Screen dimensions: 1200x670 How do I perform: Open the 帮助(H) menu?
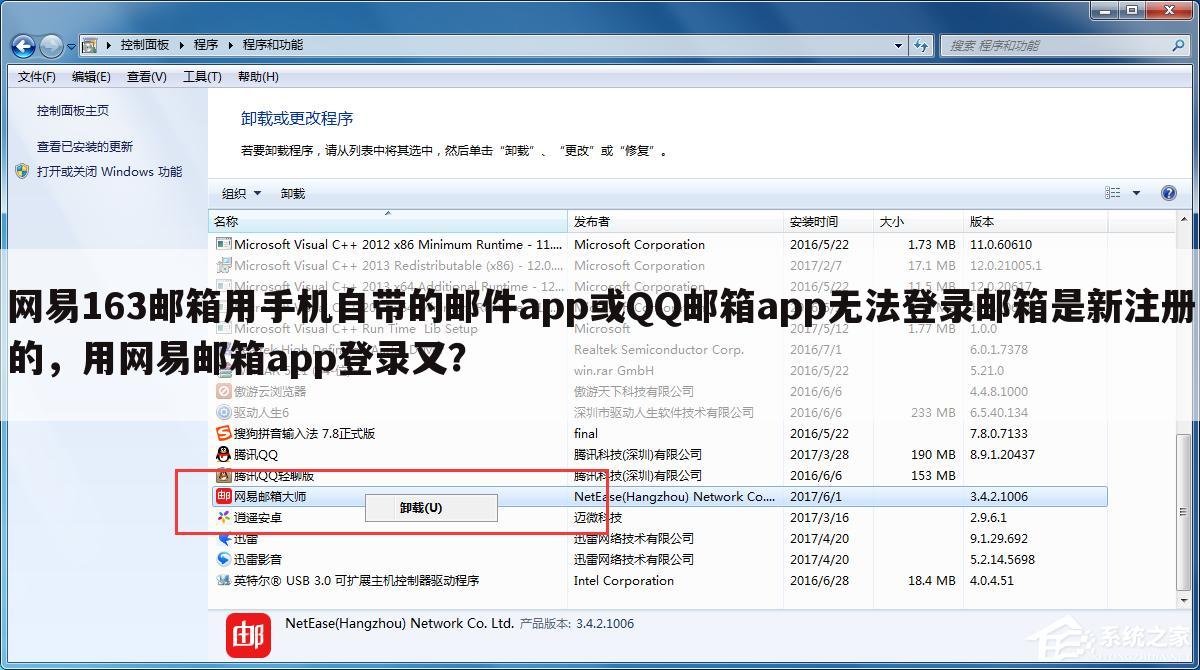click(x=258, y=77)
